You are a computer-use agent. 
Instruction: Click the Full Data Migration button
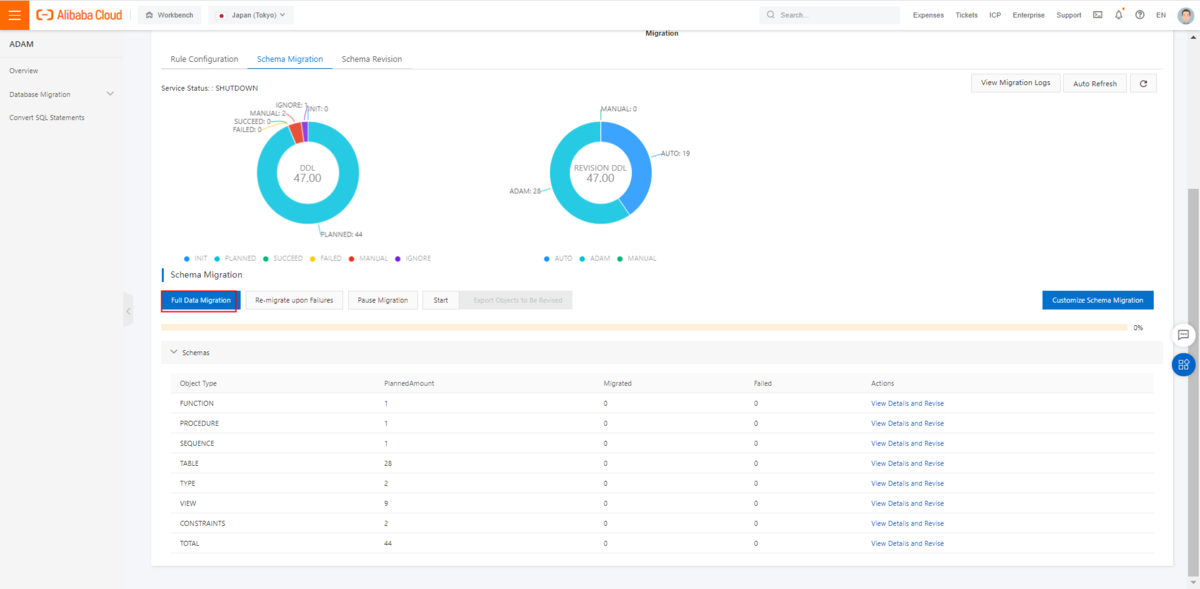coord(201,300)
